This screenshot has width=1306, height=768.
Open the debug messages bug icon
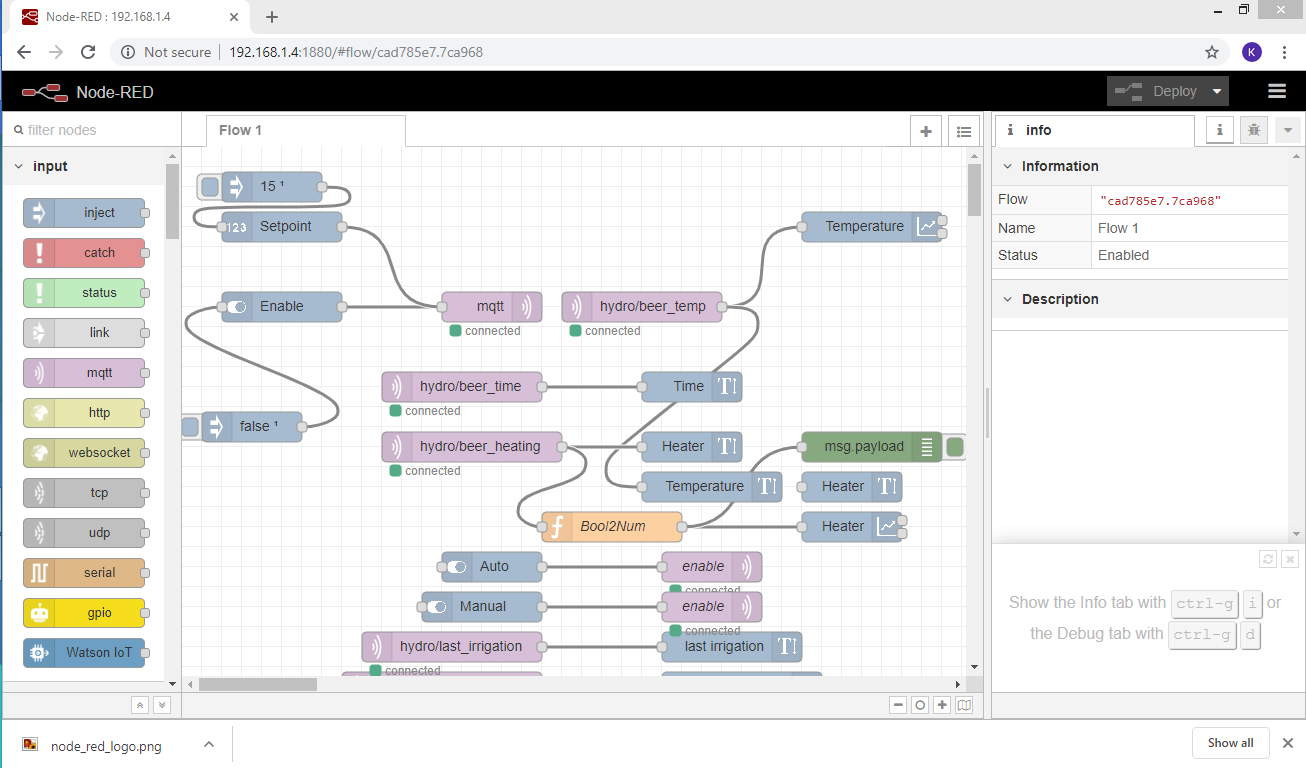1253,130
